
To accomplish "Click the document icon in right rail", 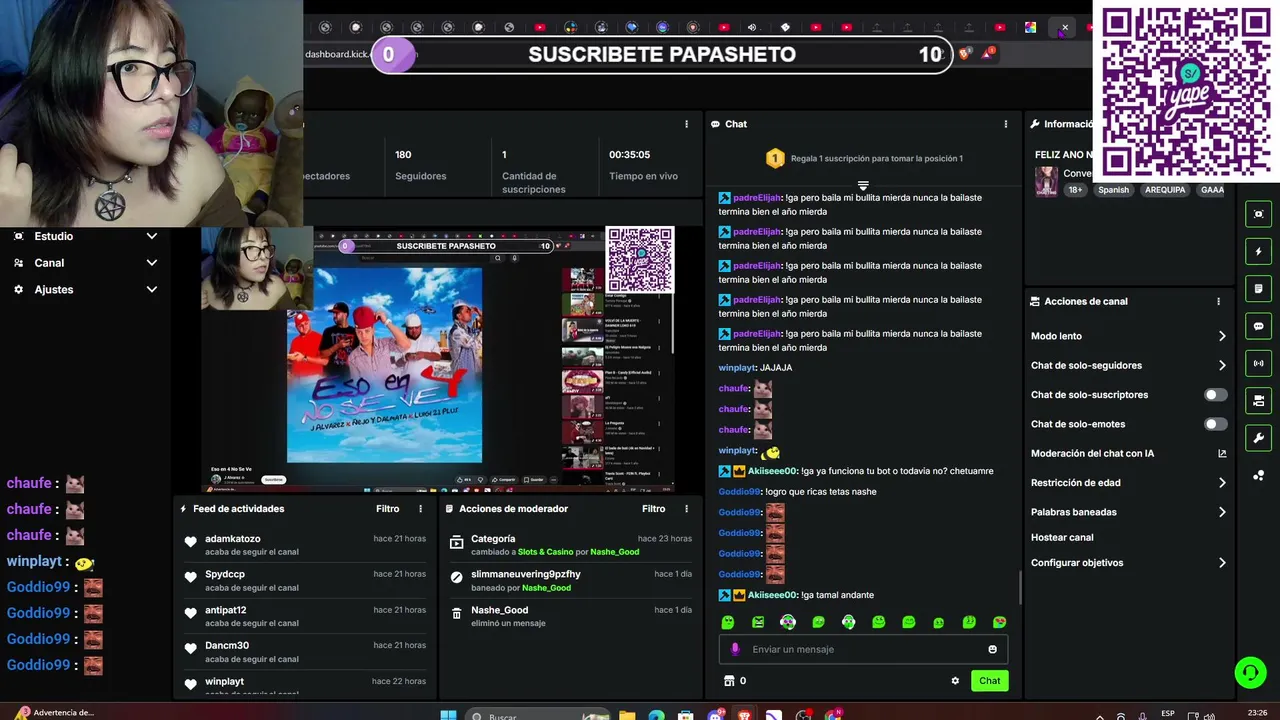I will click(x=1258, y=289).
